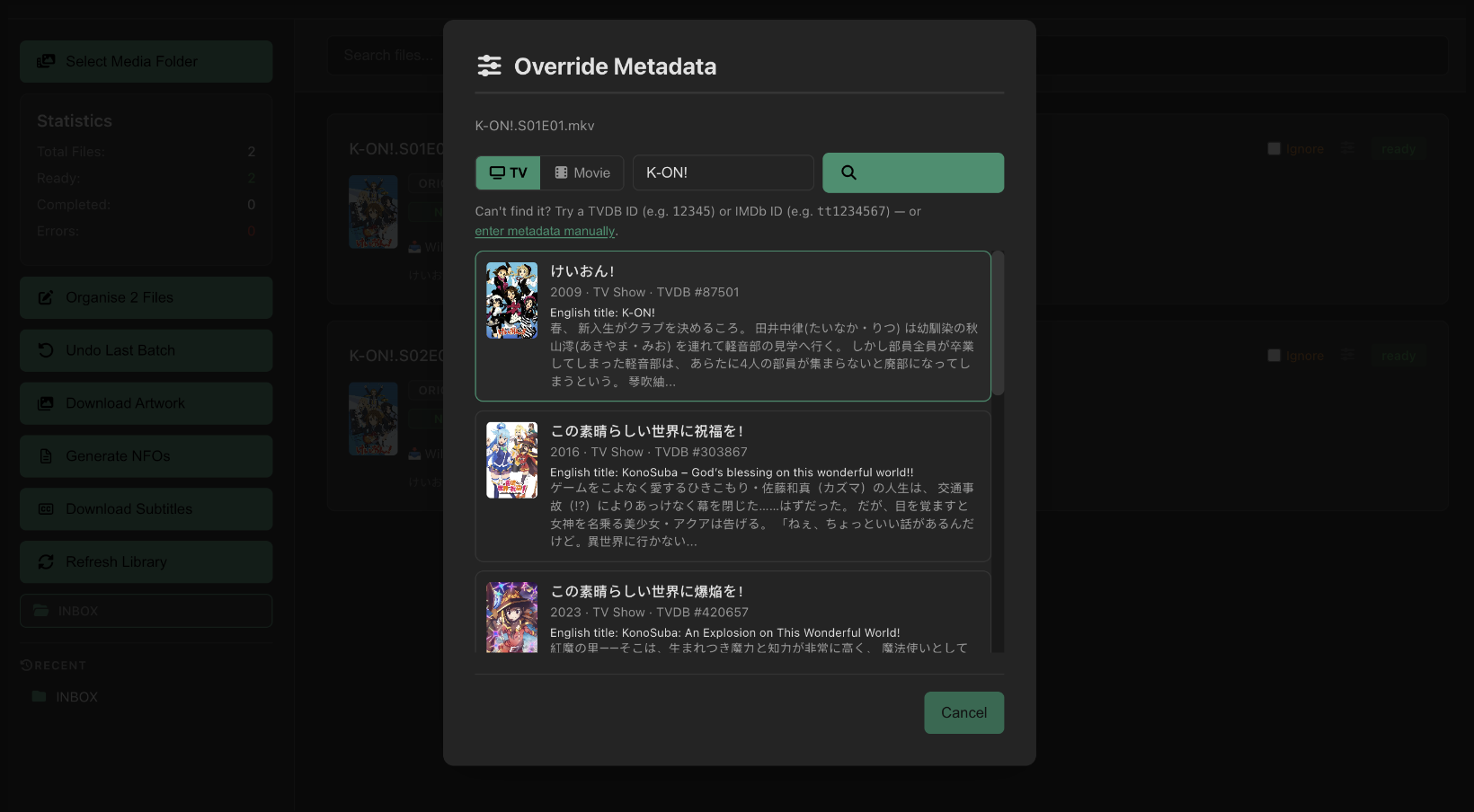Click the Undo circular arrow icon
This screenshot has height=812, width=1474.
tap(46, 350)
